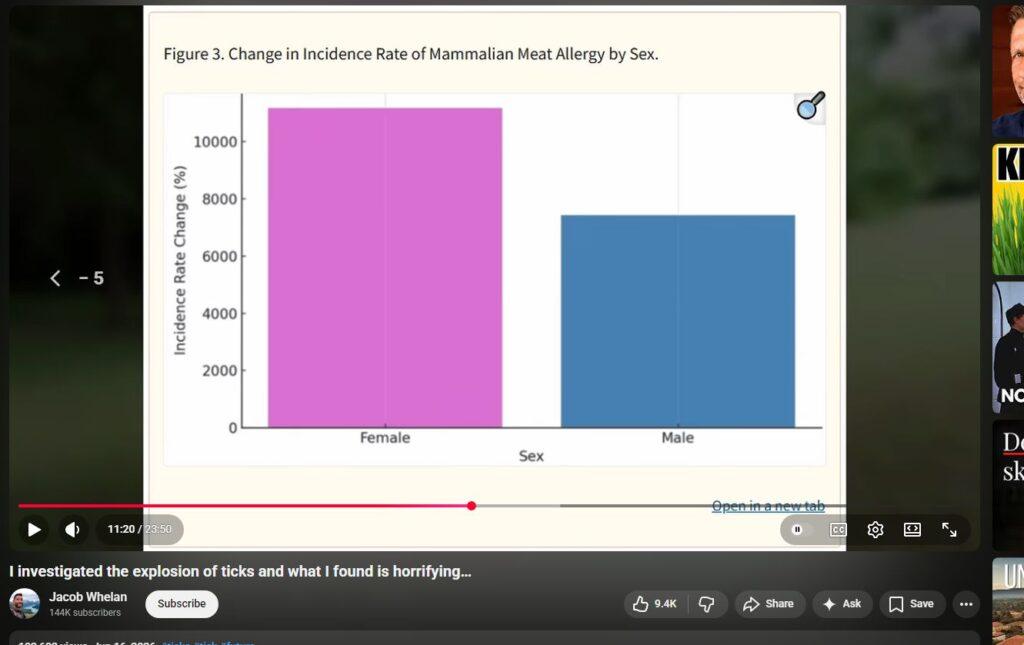
Task: Open the green grass recommended video thumbnail
Action: [1008, 210]
